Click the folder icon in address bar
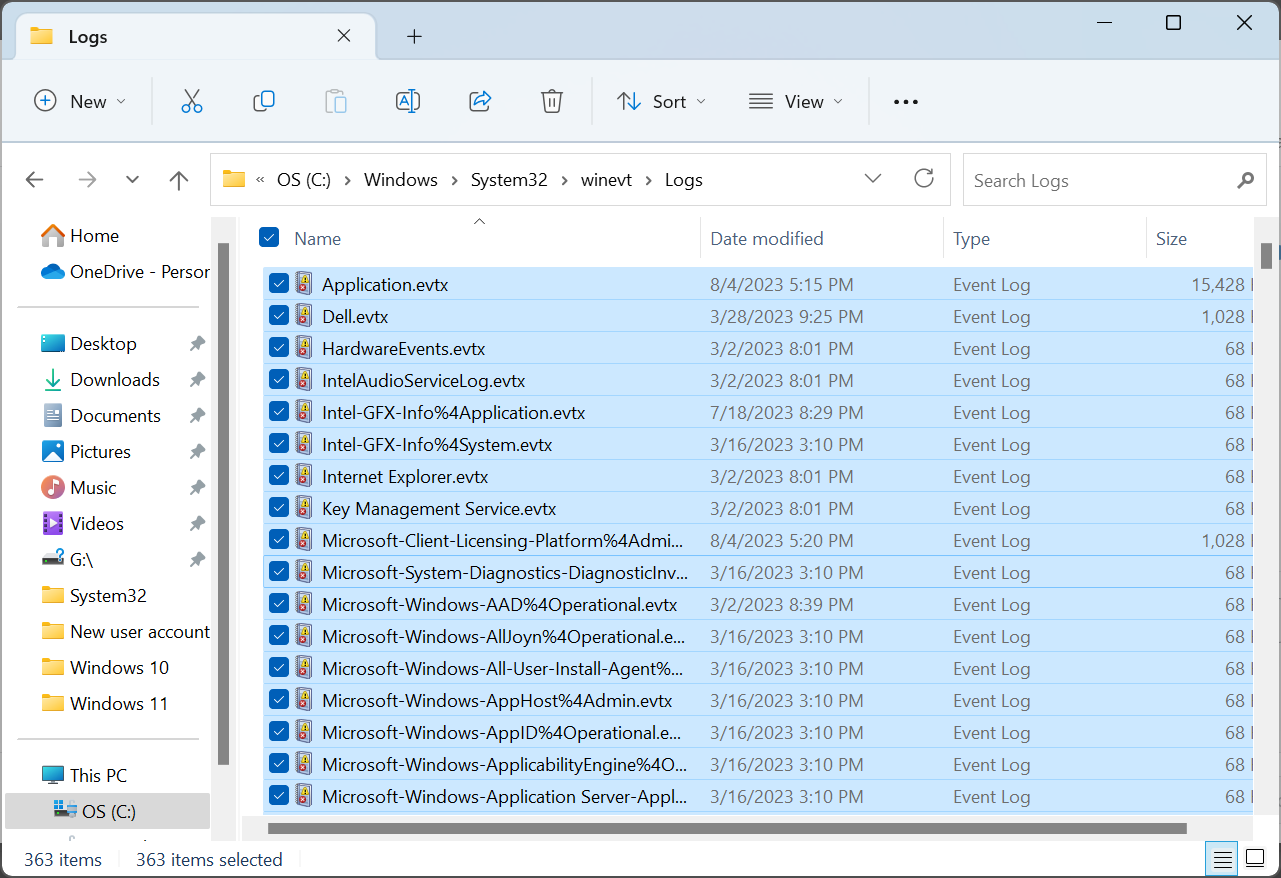1281x878 pixels. click(234, 180)
